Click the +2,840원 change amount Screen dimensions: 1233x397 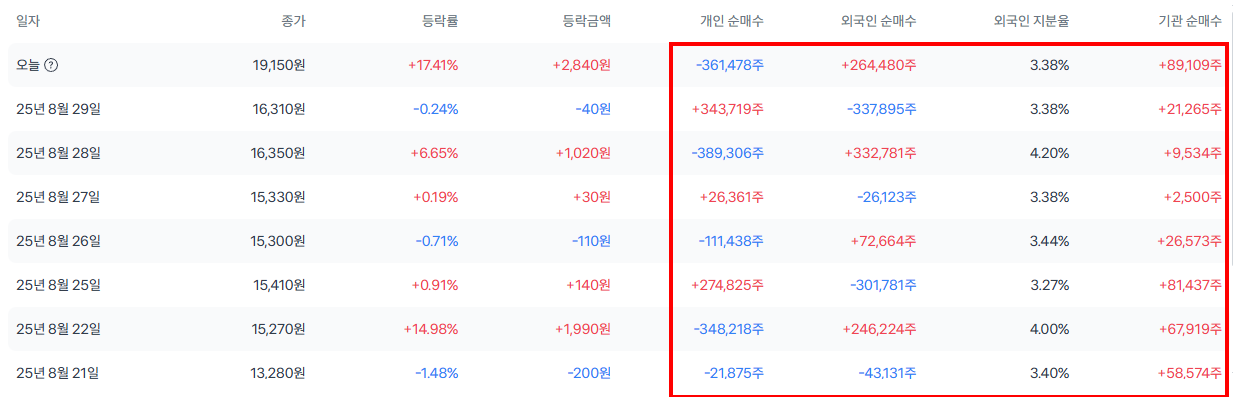tap(582, 65)
